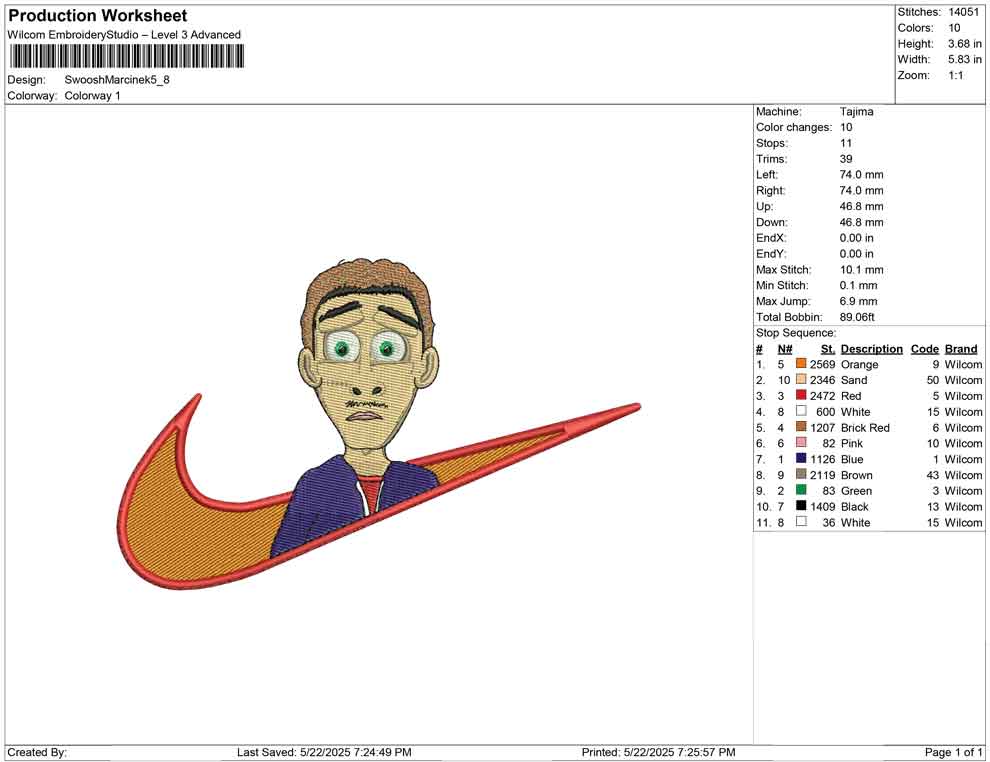The width and height of the screenshot is (990, 762).
Task: Click the Brick Red color swatch
Action: point(801,427)
